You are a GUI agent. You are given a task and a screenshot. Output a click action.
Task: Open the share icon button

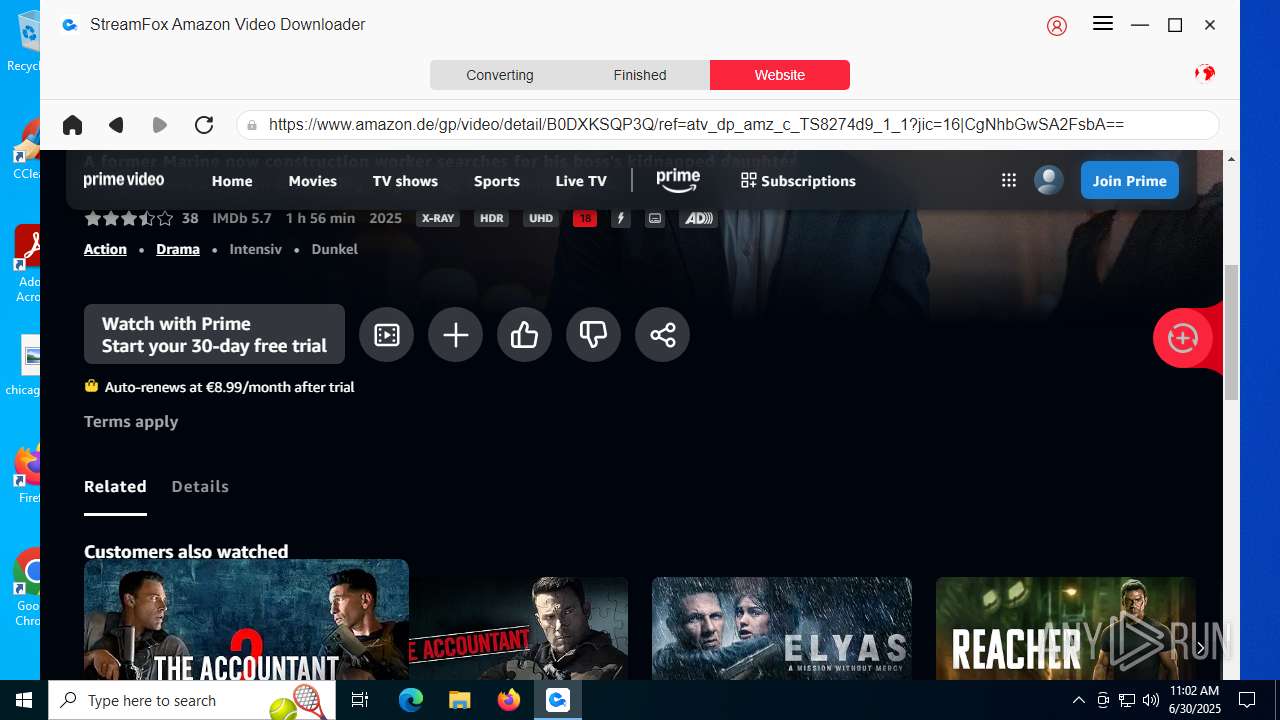pos(662,334)
